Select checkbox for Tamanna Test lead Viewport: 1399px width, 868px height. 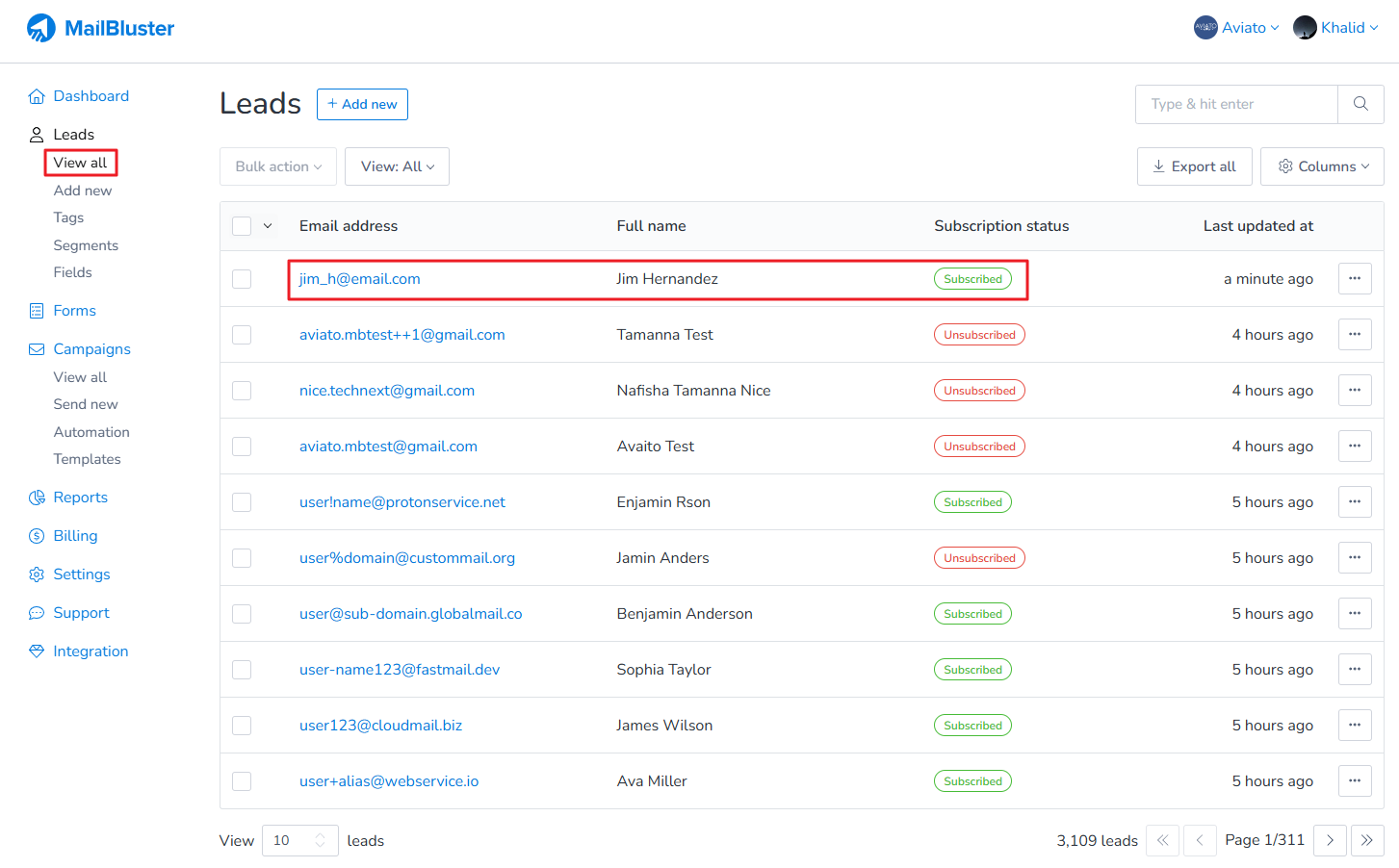click(242, 335)
